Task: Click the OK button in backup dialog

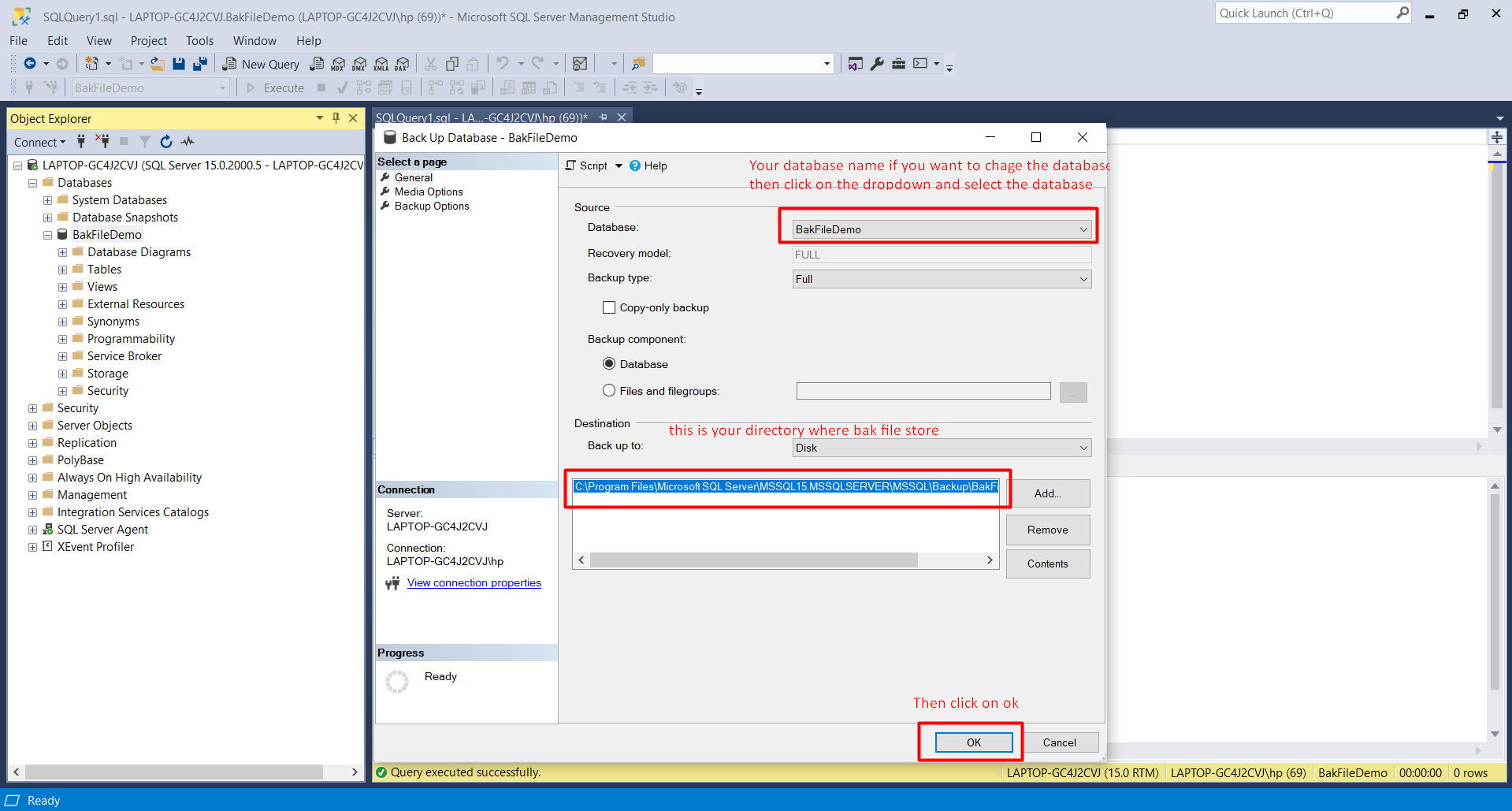Action: 974,742
